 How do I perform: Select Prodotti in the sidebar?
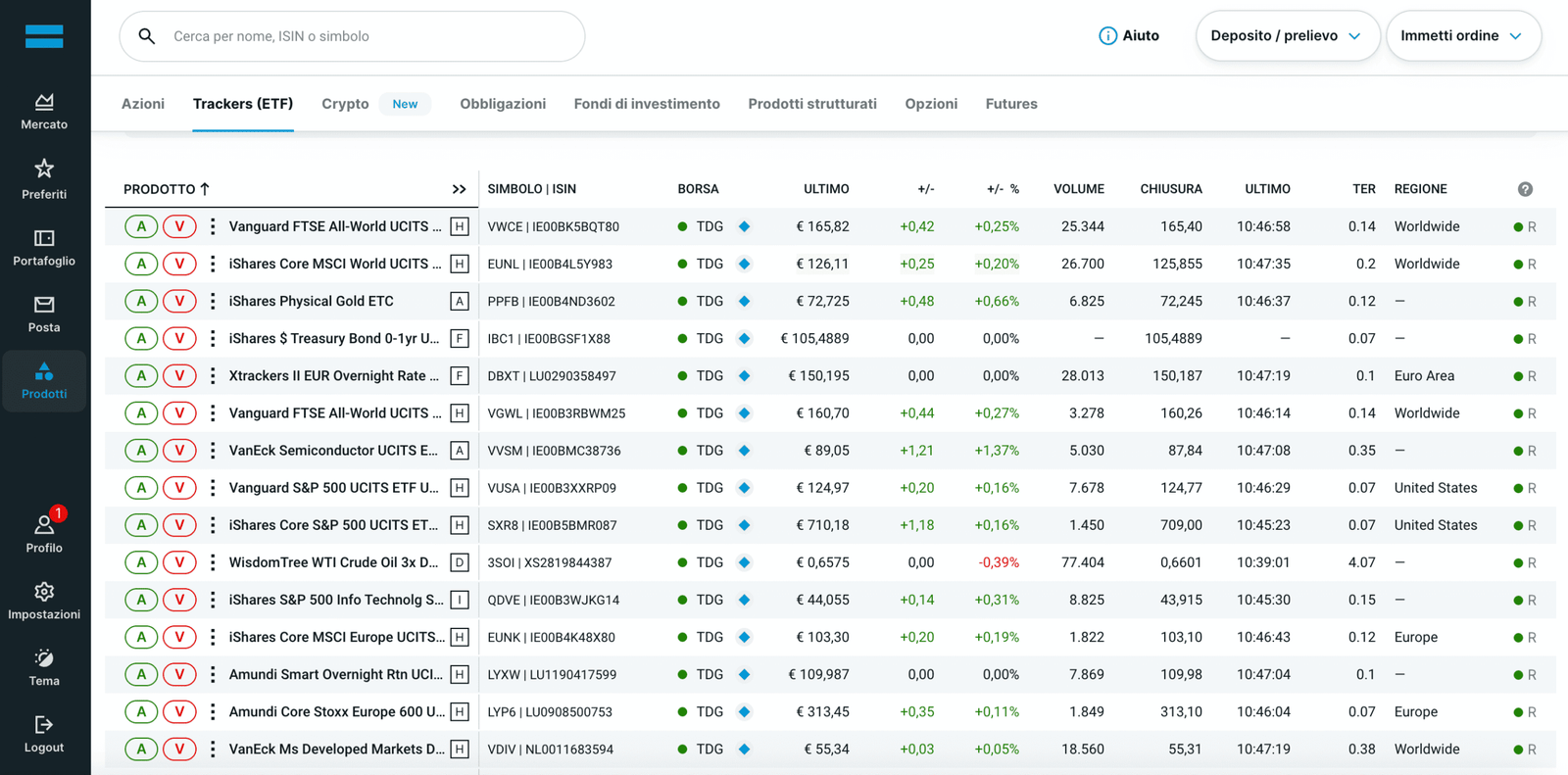(x=44, y=380)
